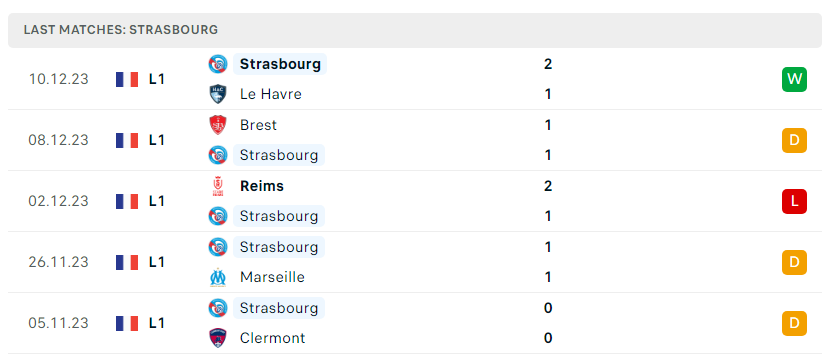Click the French flag on the 05.11.23 row

coord(127,323)
